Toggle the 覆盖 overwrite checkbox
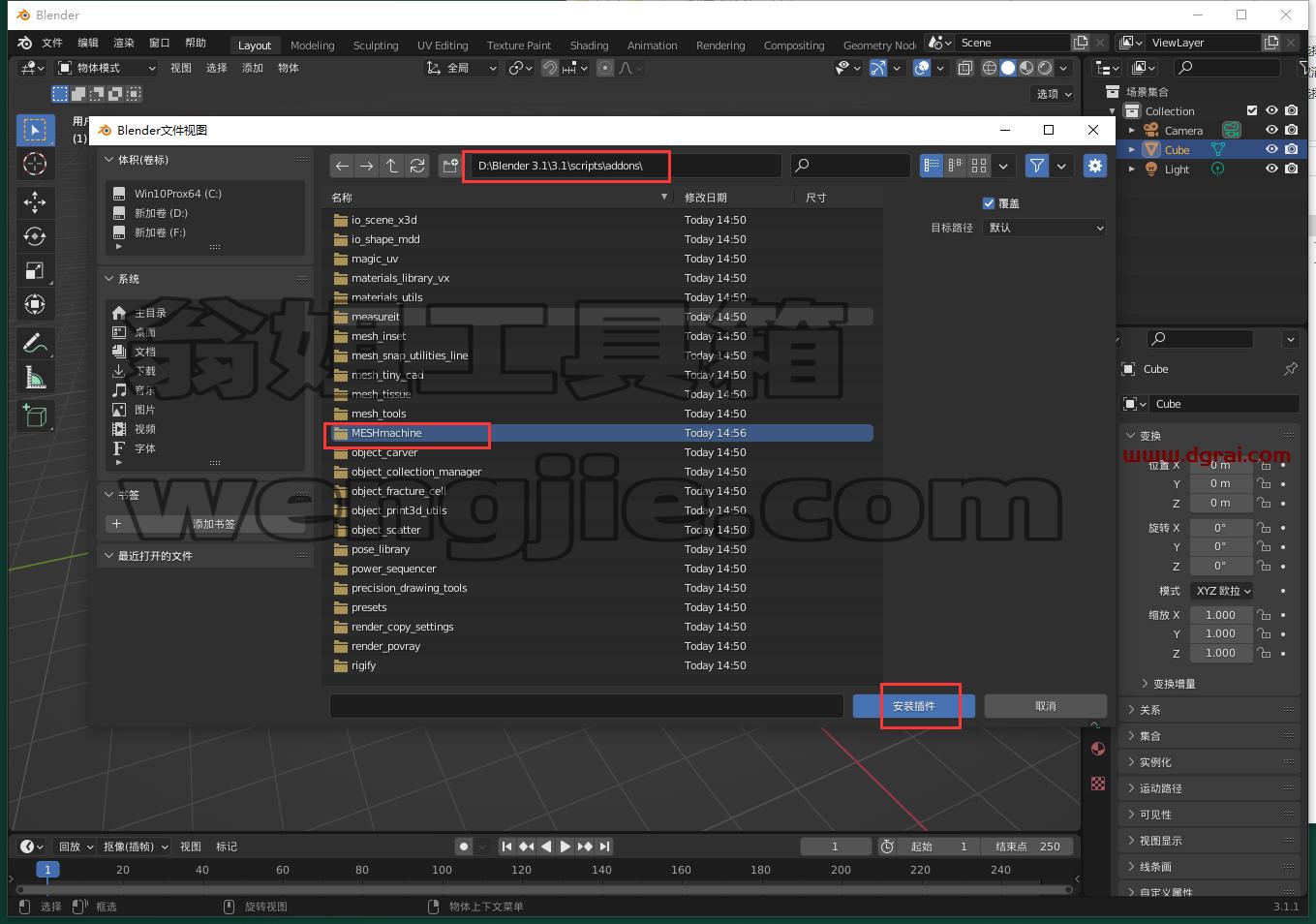Screen dimensions: 1316x924 coord(989,203)
